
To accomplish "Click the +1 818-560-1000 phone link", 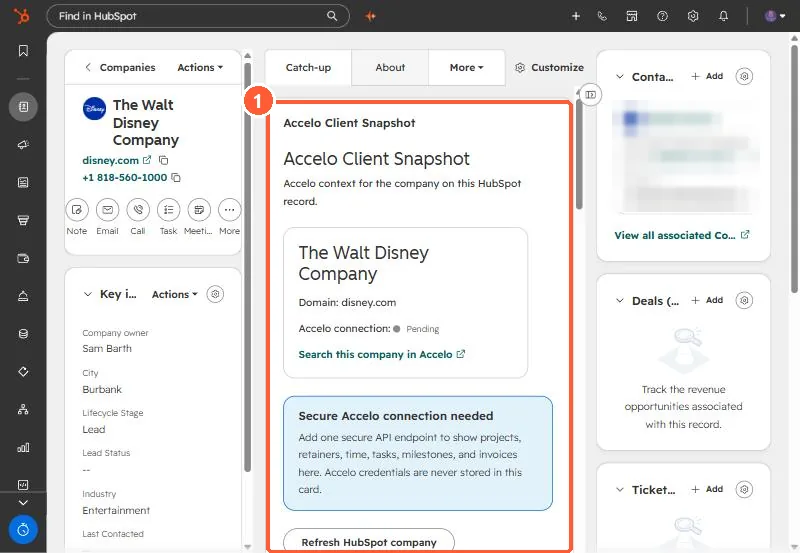I will click(124, 178).
